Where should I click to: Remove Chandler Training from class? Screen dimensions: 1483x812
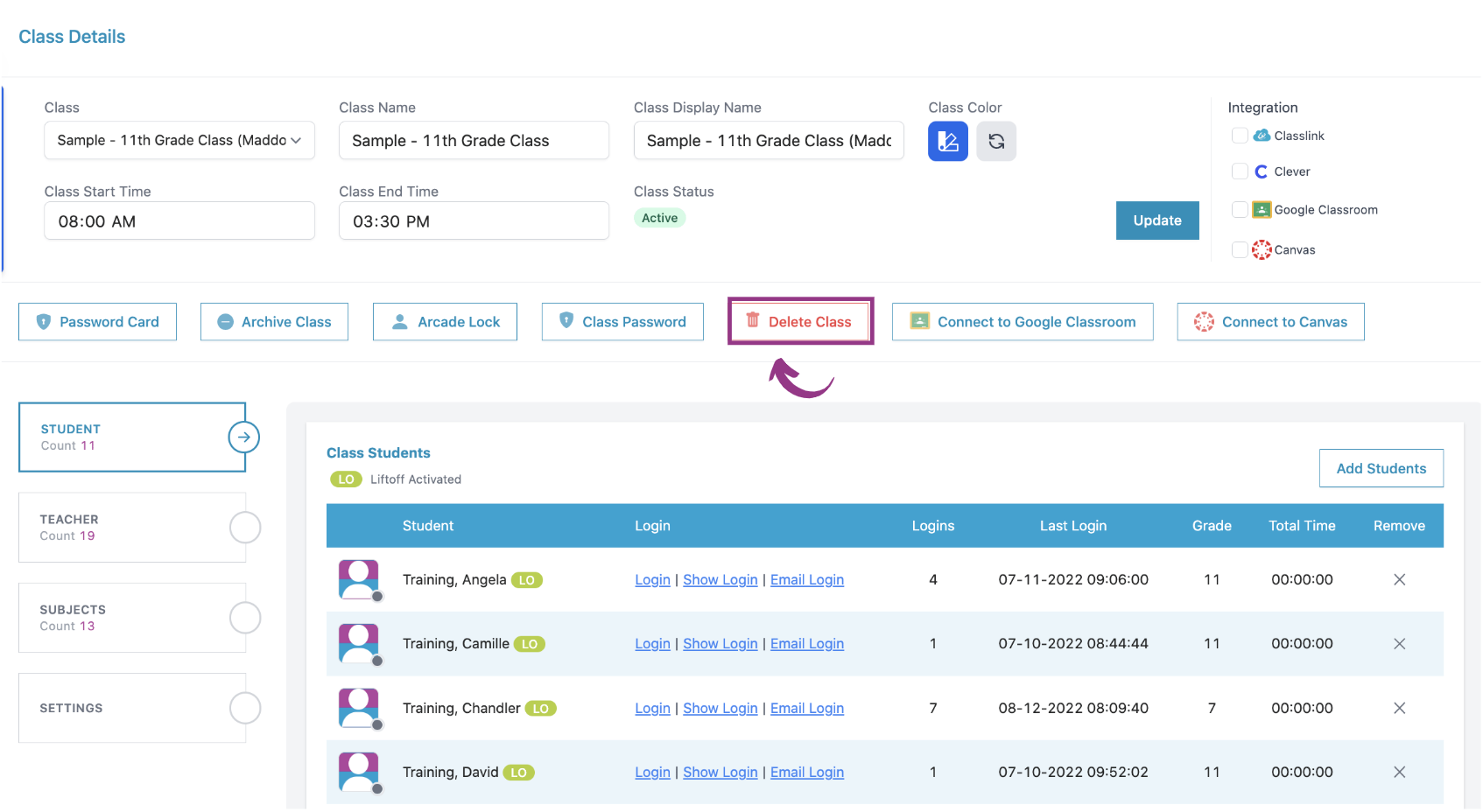tap(1399, 708)
